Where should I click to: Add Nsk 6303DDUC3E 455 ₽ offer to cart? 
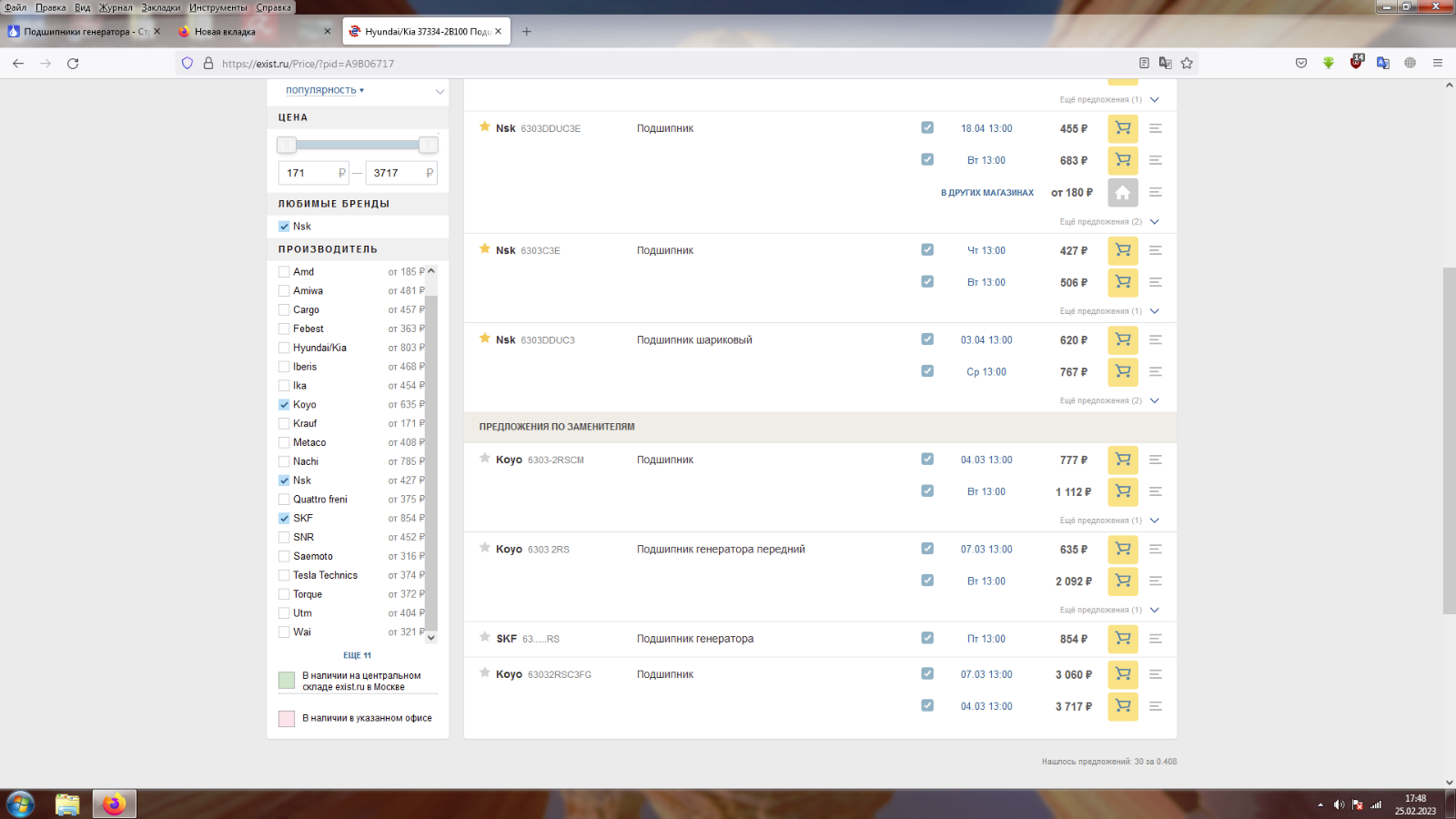pyautogui.click(x=1123, y=128)
